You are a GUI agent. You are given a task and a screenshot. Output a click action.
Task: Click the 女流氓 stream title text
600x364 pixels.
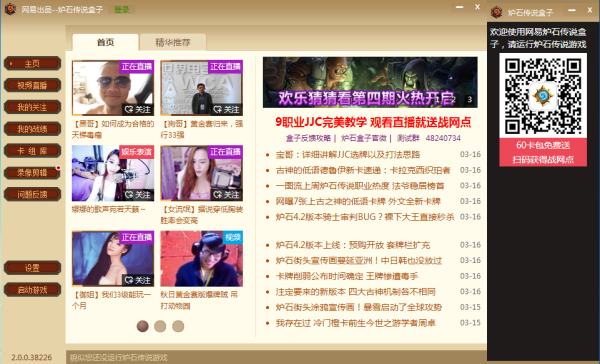coord(201,215)
